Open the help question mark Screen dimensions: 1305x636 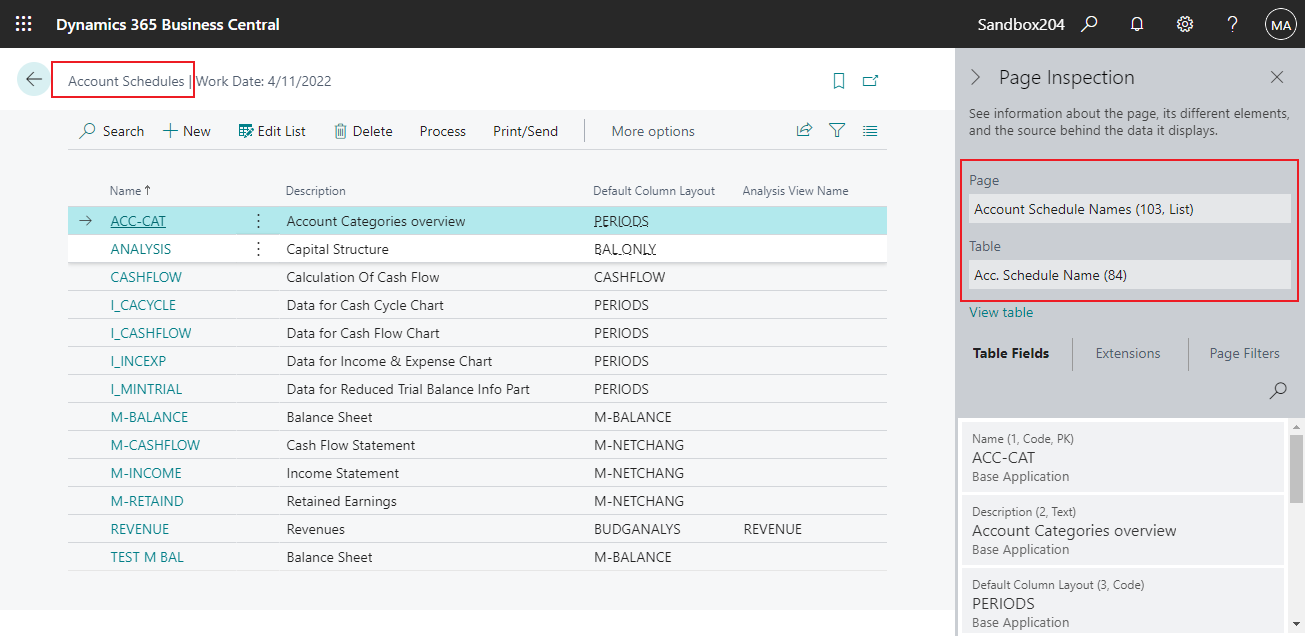pos(1233,24)
